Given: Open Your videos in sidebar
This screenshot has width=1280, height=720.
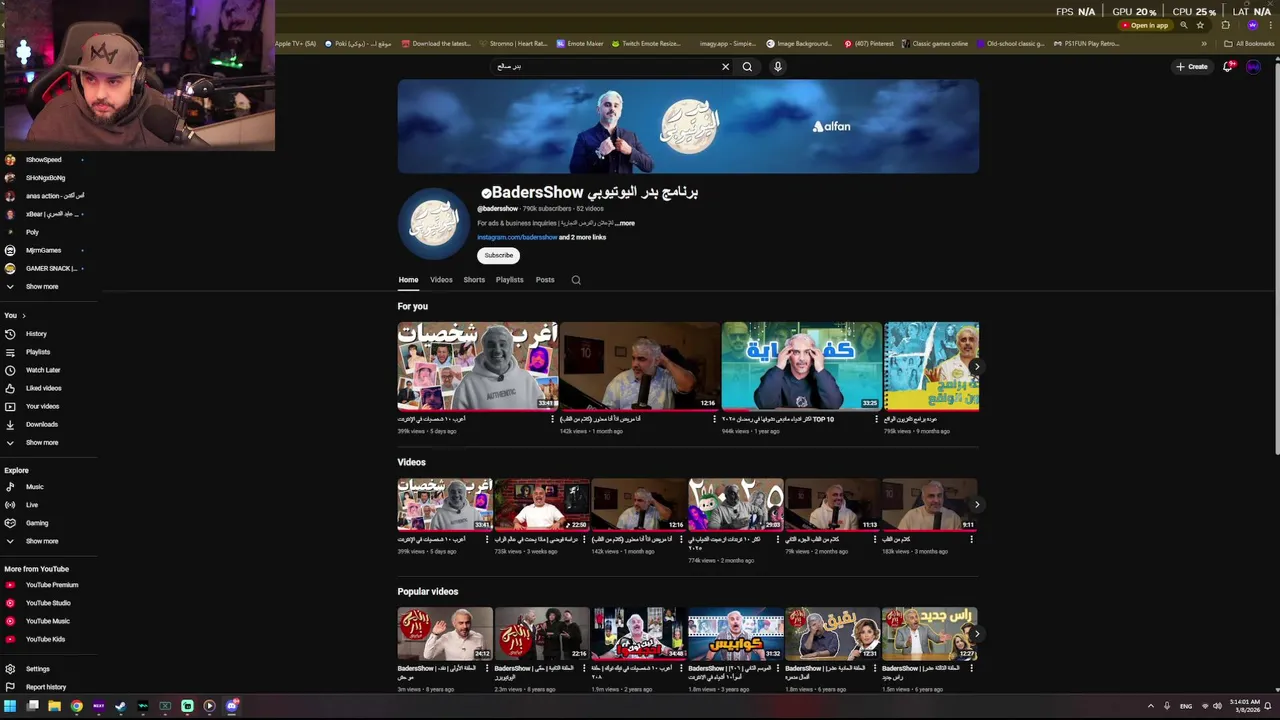Looking at the screenshot, I should tap(42, 406).
